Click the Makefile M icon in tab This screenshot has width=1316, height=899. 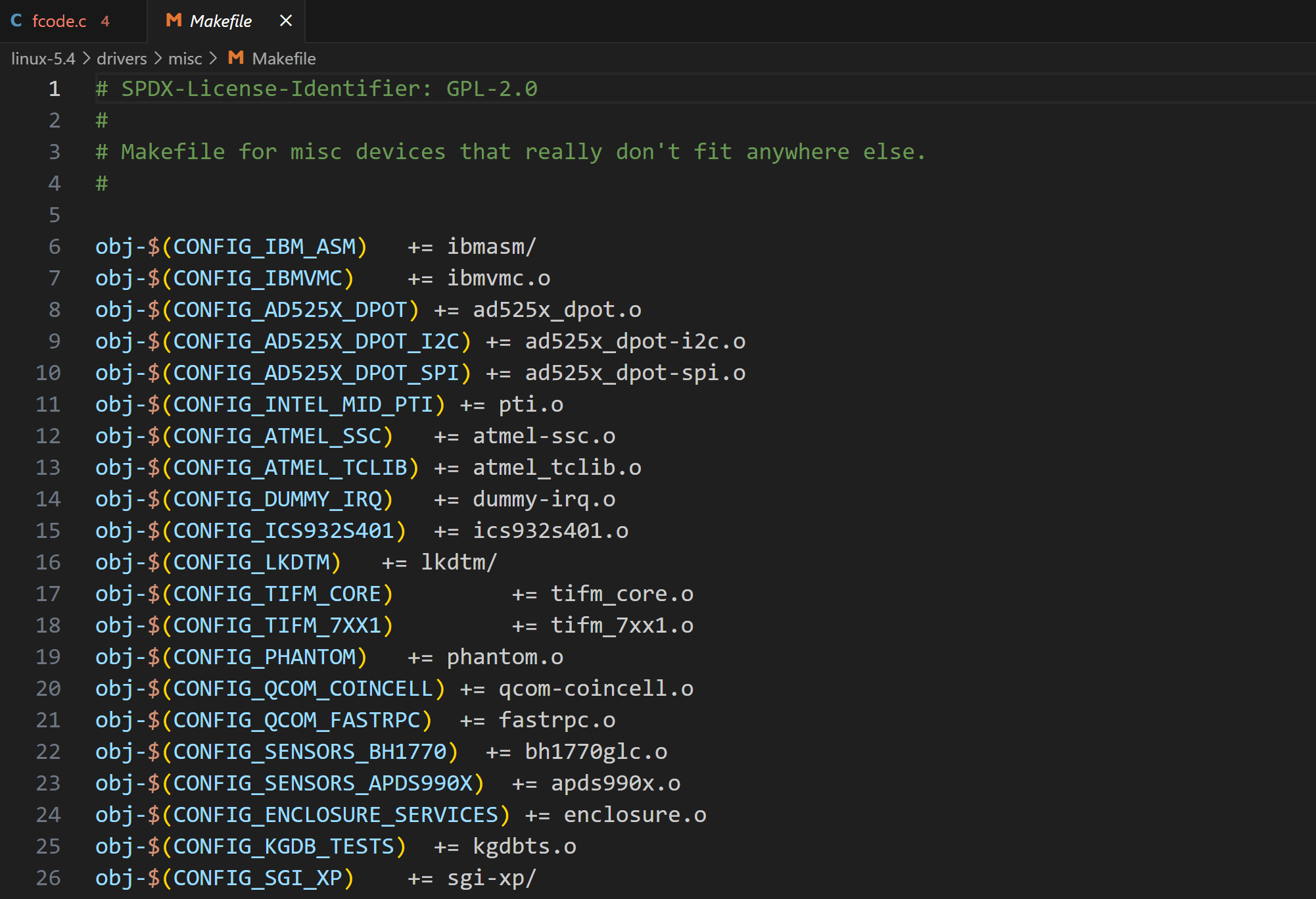click(x=174, y=21)
